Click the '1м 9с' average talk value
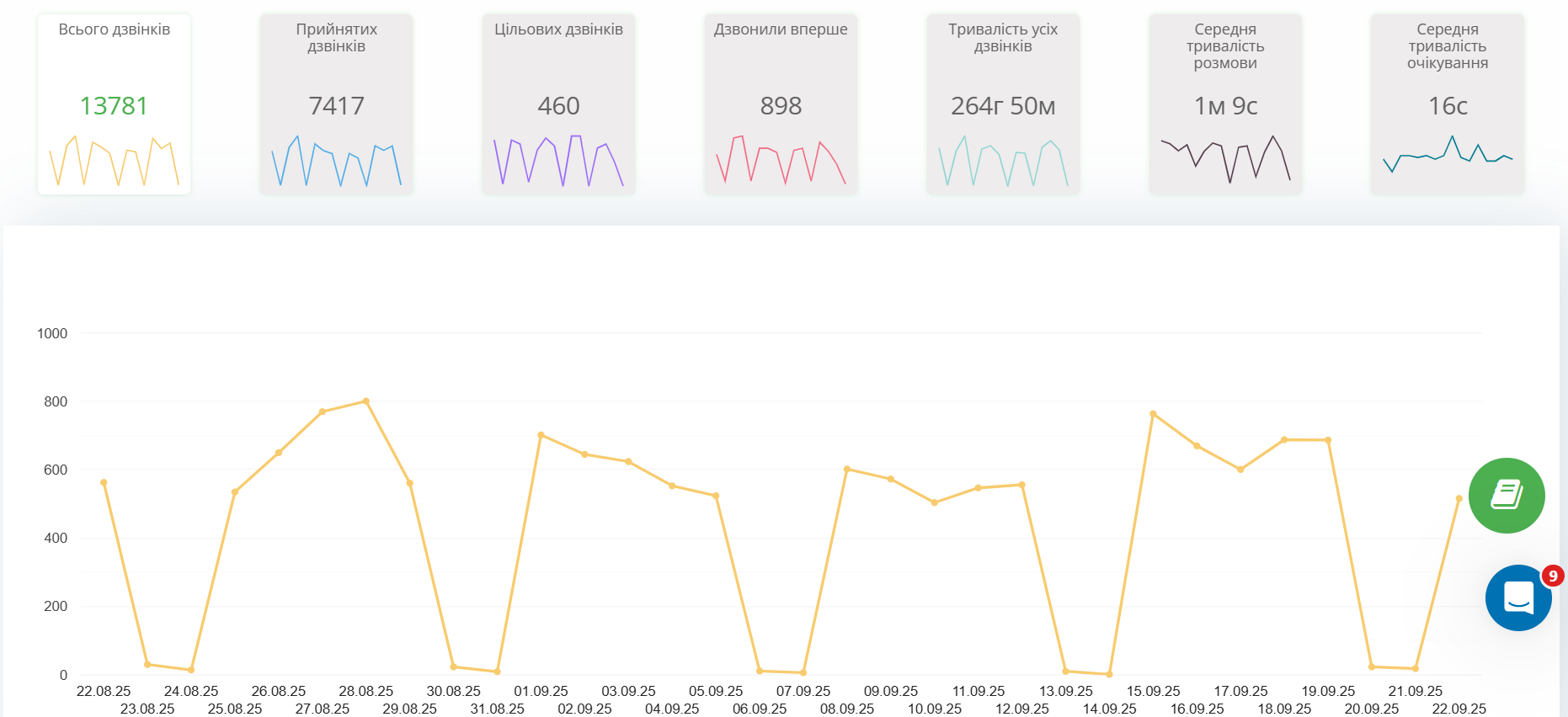Image resolution: width=1568 pixels, height=717 pixels. coord(1225,106)
